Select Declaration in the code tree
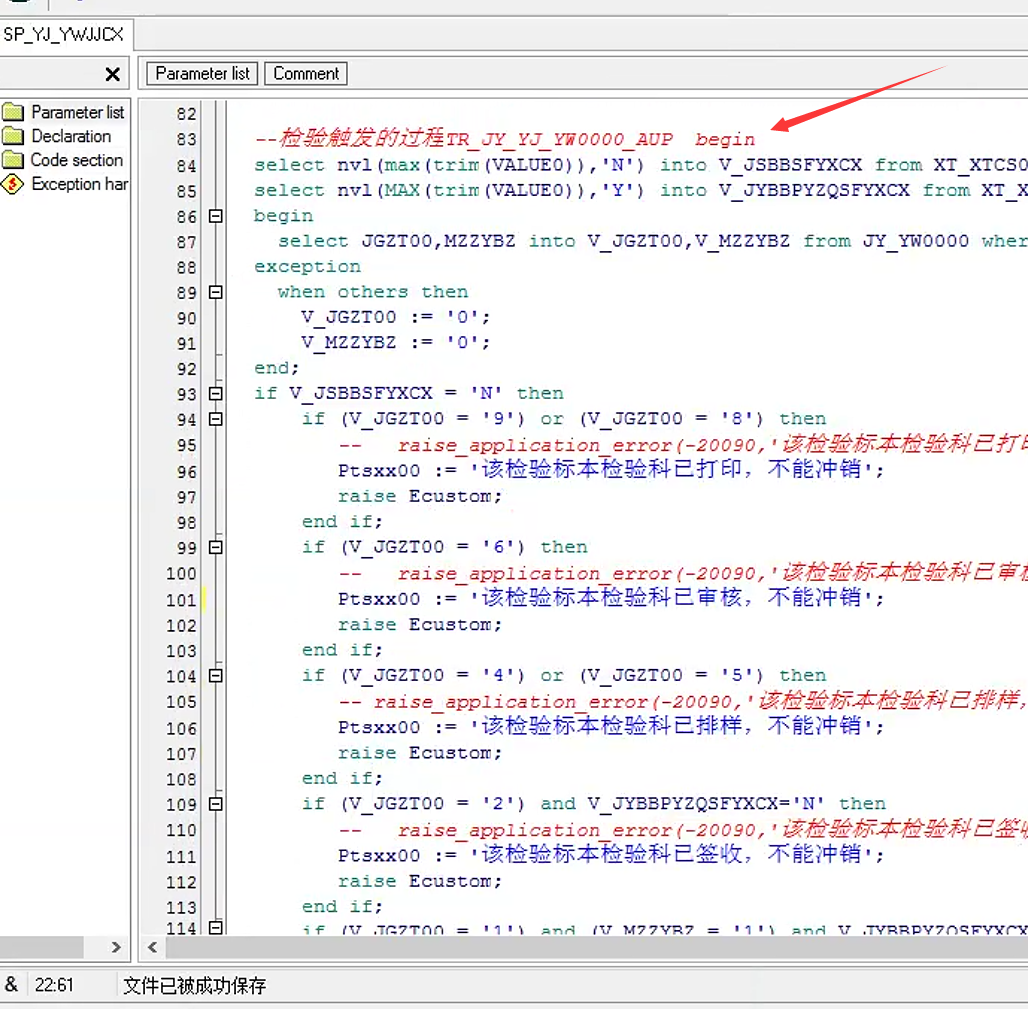Image resolution: width=1028 pixels, height=1009 pixels. [71, 136]
